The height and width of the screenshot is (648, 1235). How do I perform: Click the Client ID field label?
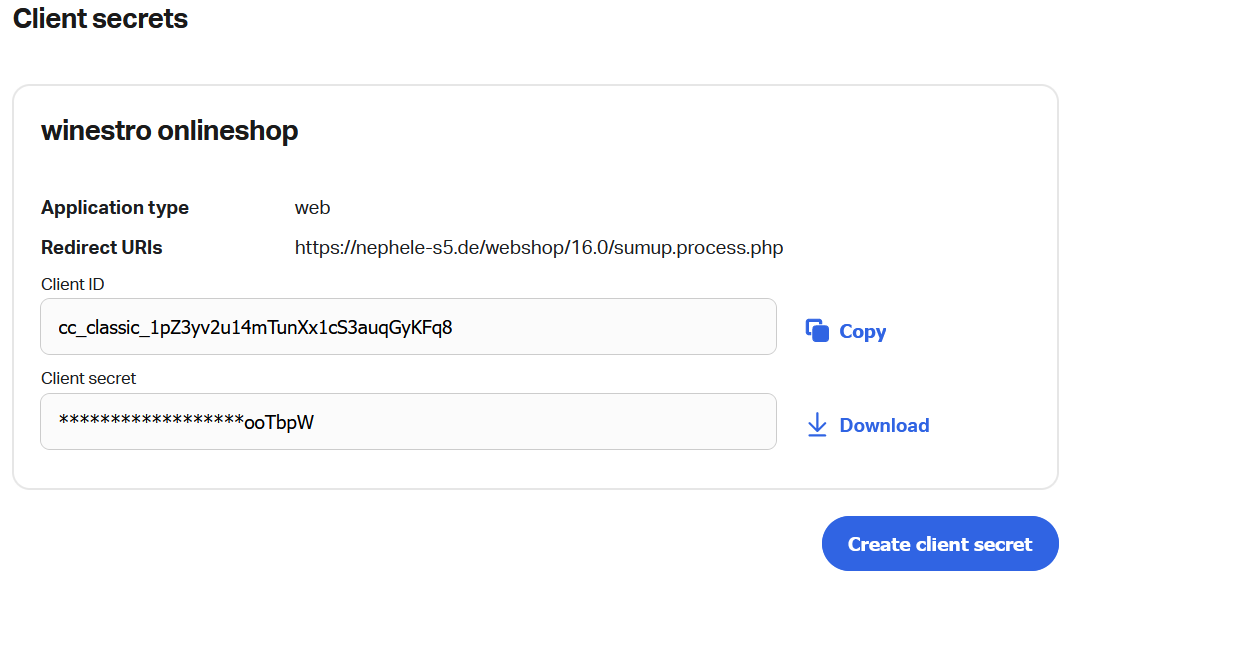coord(72,285)
